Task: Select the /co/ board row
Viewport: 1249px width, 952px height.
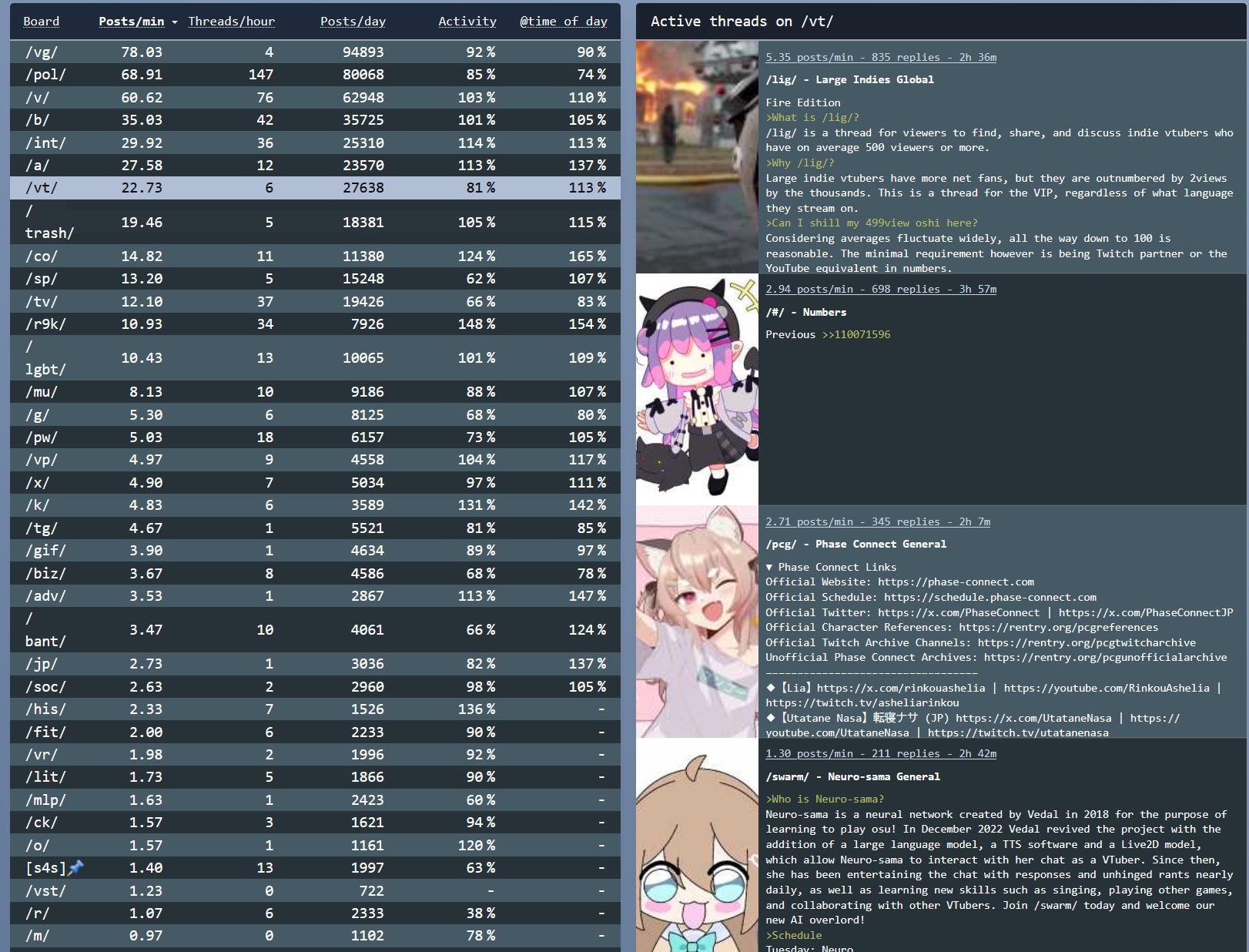Action: coord(315,256)
